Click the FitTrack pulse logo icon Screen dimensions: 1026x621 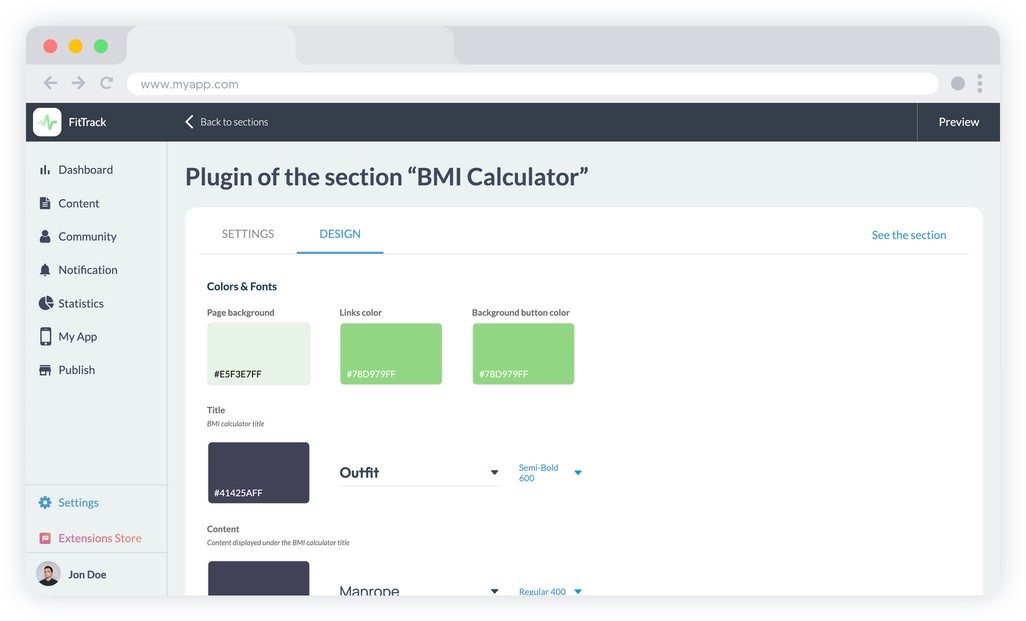(x=47, y=122)
